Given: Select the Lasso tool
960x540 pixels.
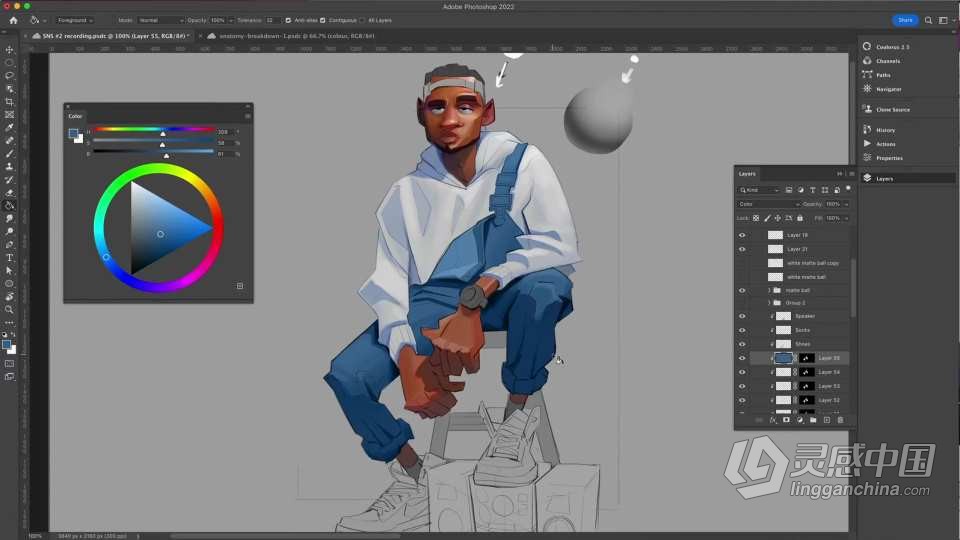Looking at the screenshot, I should point(9,75).
